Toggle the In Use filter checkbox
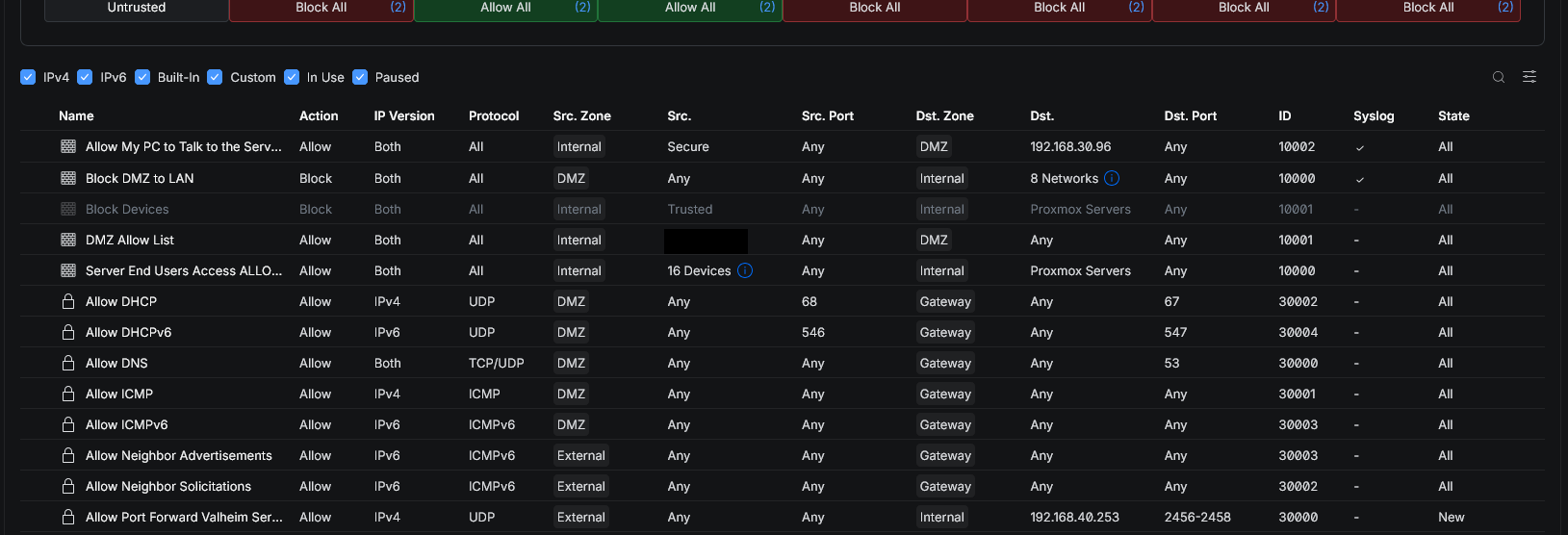The height and width of the screenshot is (535, 1568). pyautogui.click(x=292, y=77)
